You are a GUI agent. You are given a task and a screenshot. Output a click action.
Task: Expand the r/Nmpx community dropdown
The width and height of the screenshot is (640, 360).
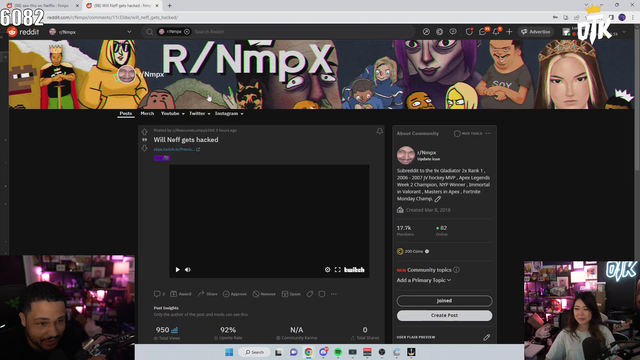pos(129,32)
